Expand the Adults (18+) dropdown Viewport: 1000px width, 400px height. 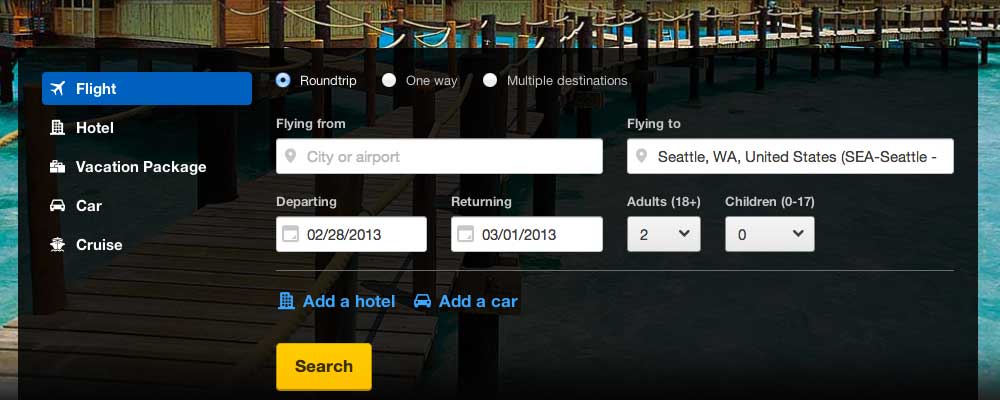(664, 234)
